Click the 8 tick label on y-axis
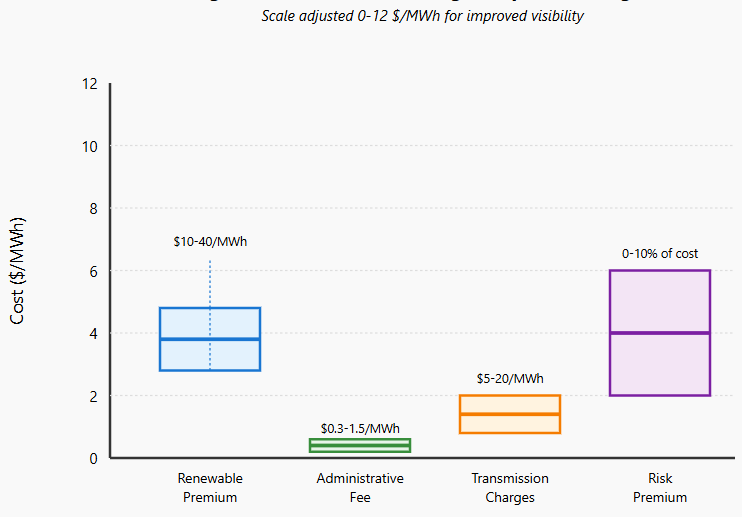Viewport: 742px width, 517px height. 93,209
